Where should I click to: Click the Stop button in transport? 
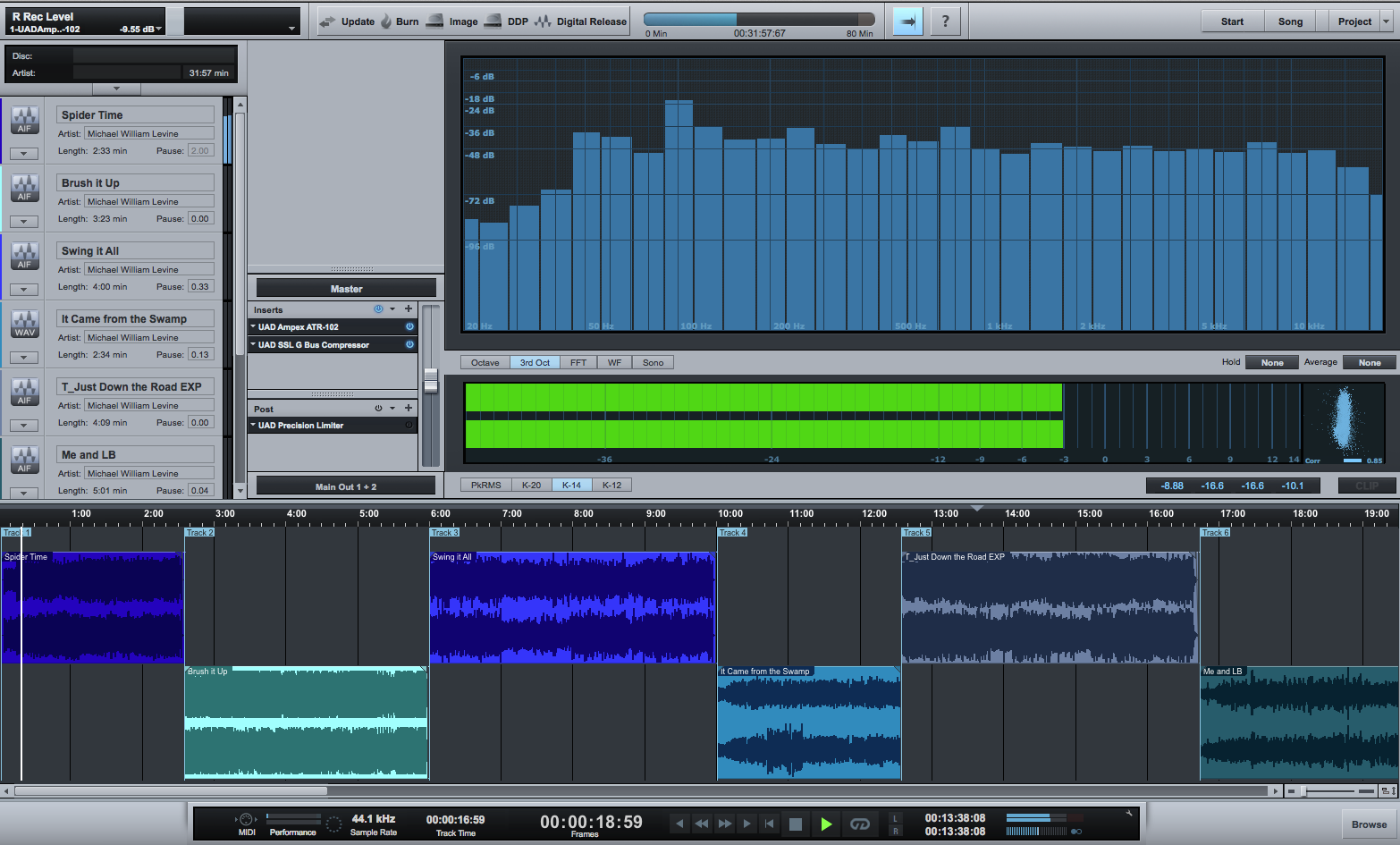point(795,824)
